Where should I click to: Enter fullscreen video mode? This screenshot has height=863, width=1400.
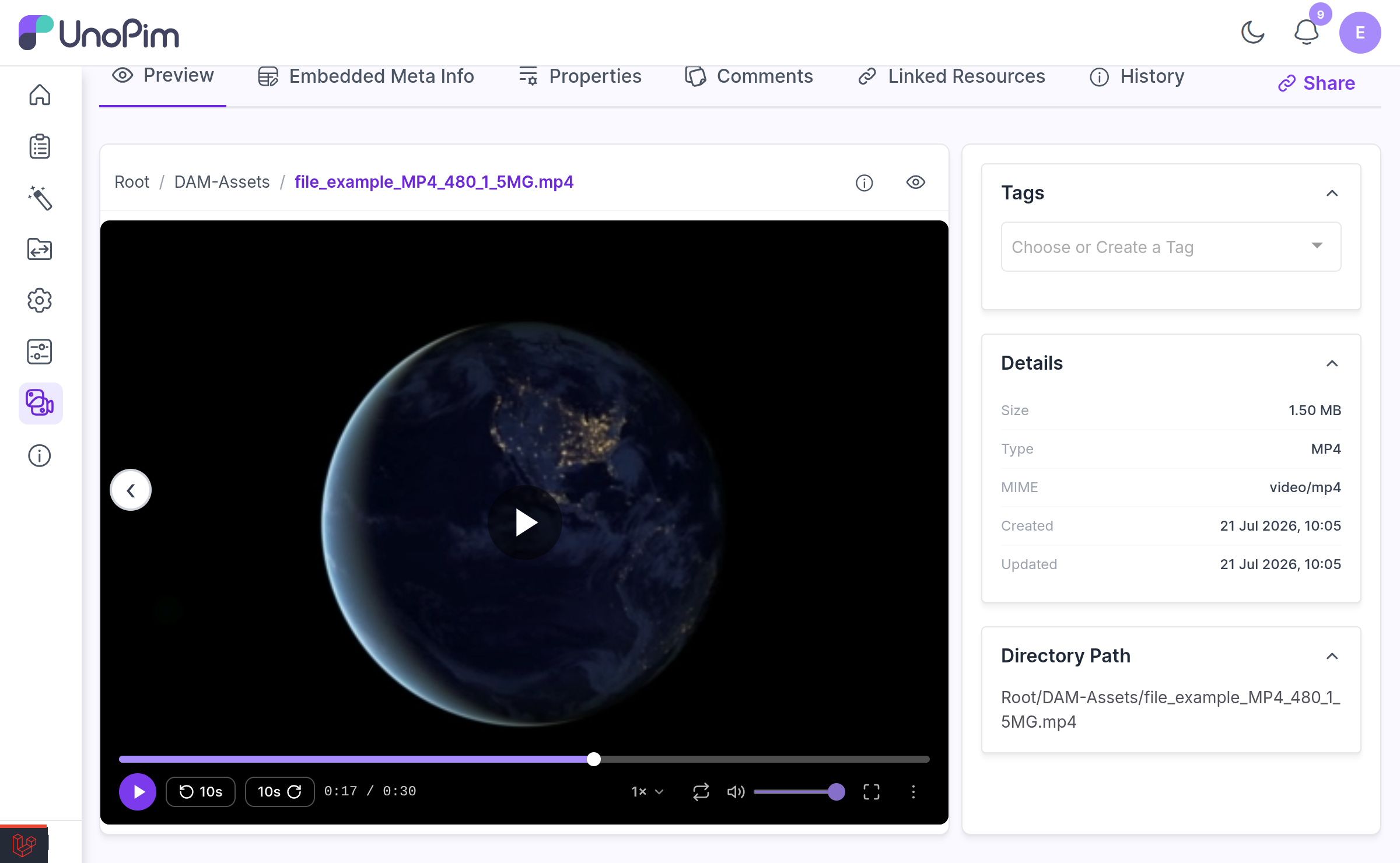(x=871, y=791)
